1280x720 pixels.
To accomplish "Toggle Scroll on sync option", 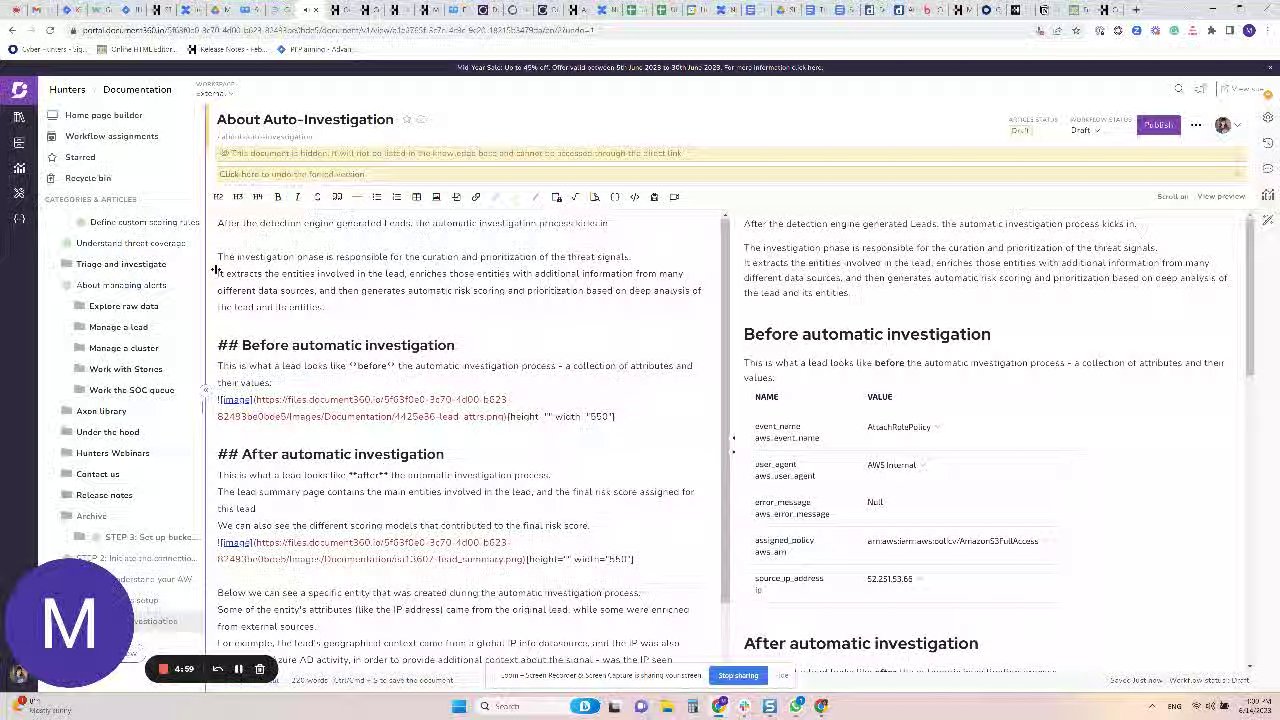I will pyautogui.click(x=1172, y=197).
